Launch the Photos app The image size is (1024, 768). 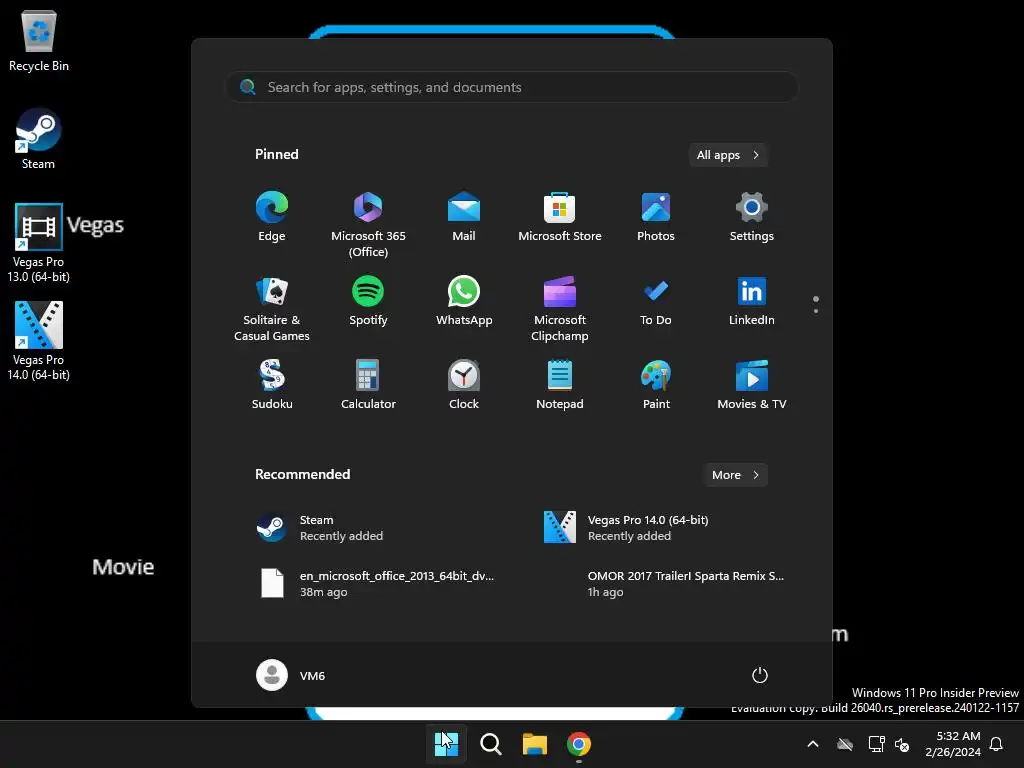[x=656, y=217]
